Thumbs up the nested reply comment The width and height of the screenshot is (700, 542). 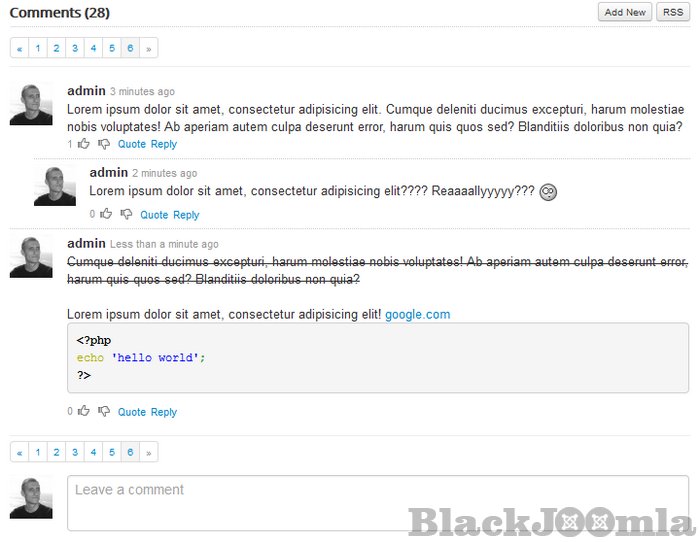106,214
